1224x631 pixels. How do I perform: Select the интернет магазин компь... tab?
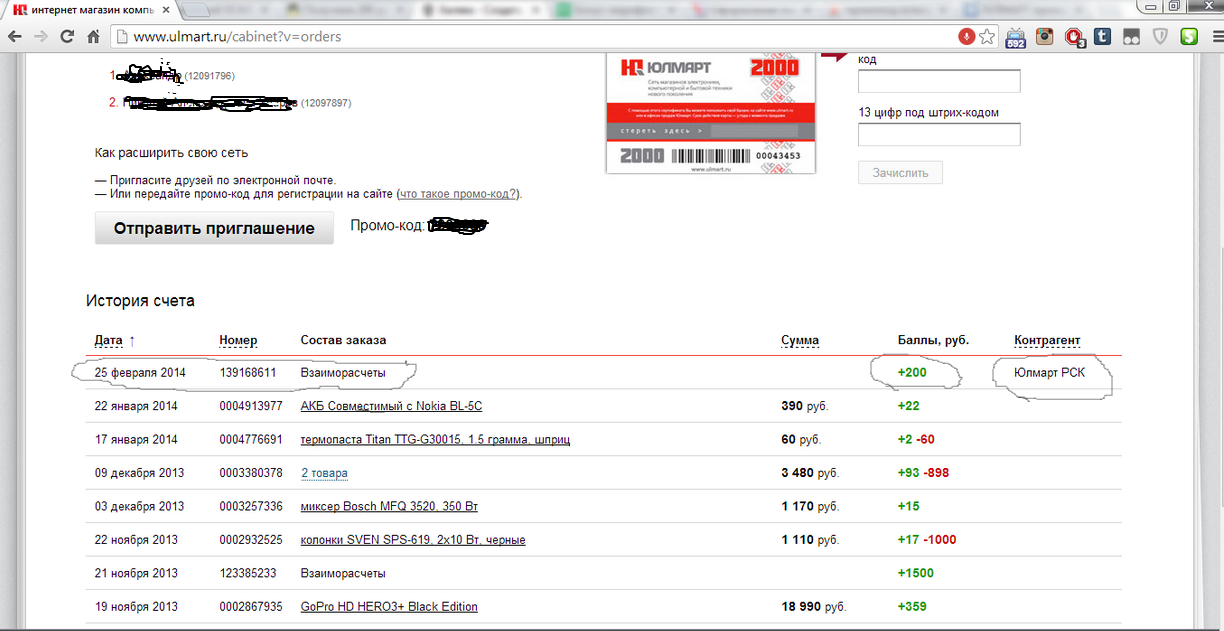point(90,9)
